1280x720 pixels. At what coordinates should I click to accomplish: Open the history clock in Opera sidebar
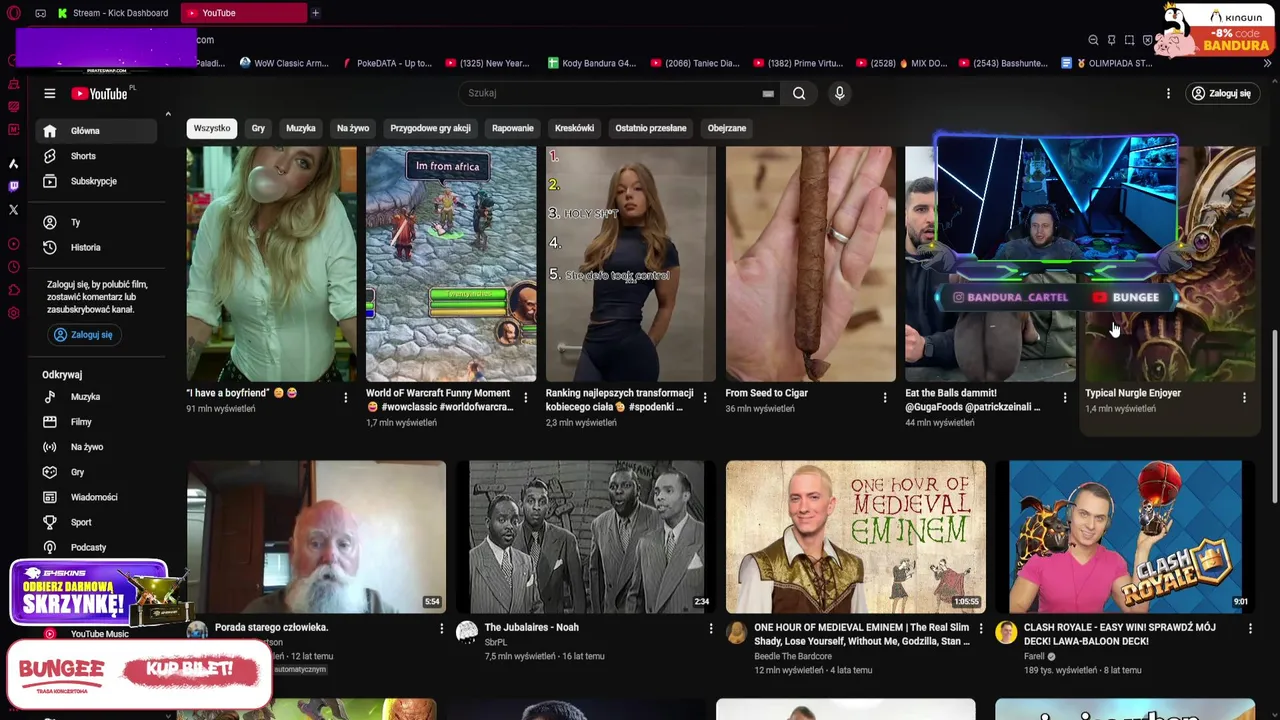click(x=13, y=267)
